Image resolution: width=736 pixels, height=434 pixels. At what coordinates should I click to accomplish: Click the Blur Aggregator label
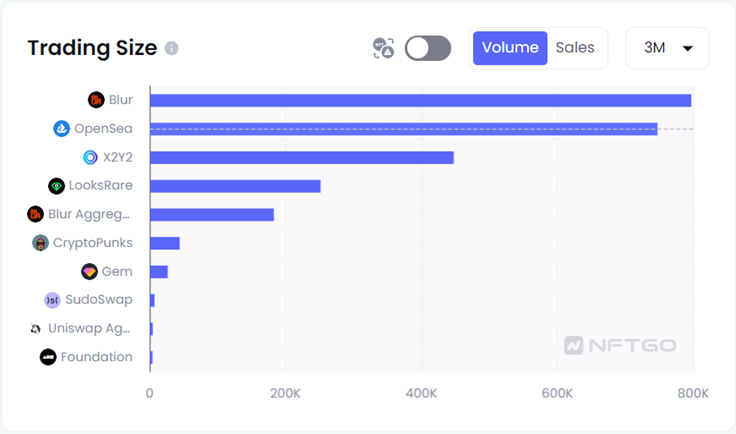click(x=90, y=214)
